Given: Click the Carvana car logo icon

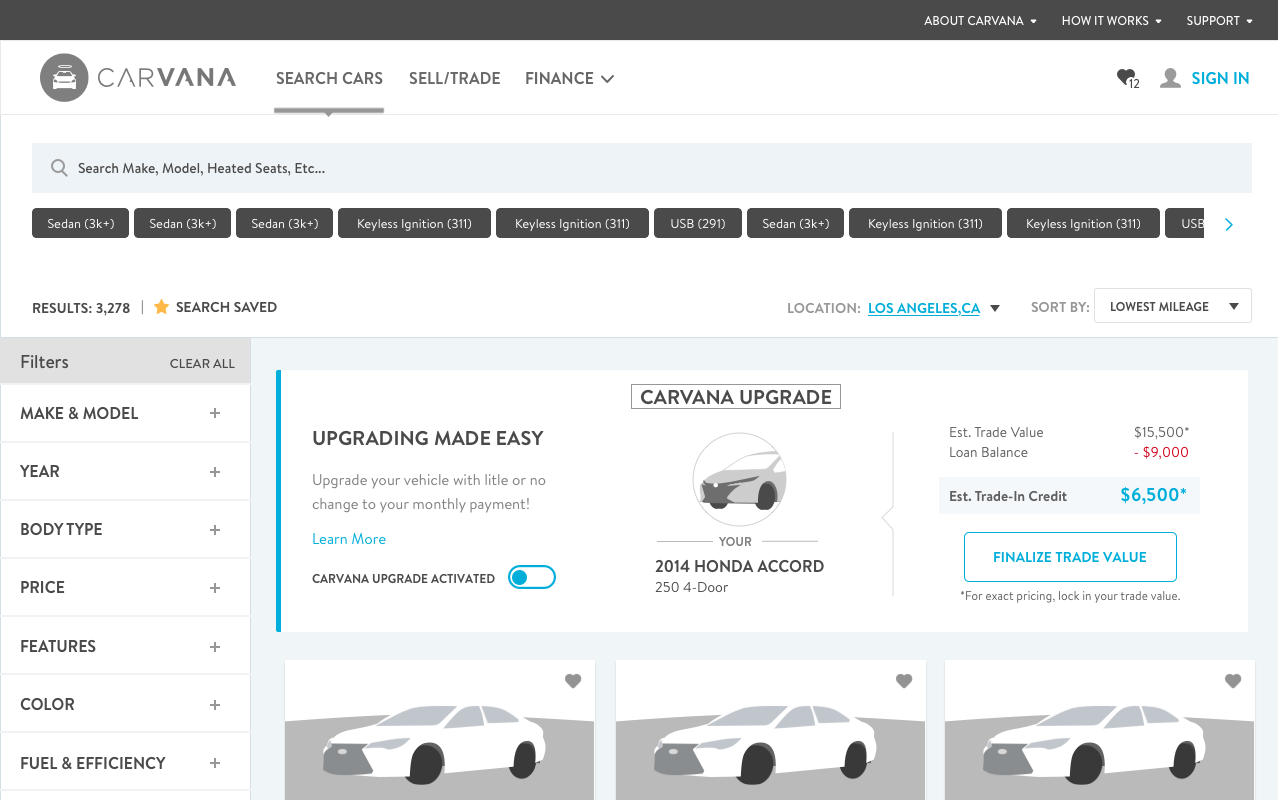Looking at the screenshot, I should (65, 78).
